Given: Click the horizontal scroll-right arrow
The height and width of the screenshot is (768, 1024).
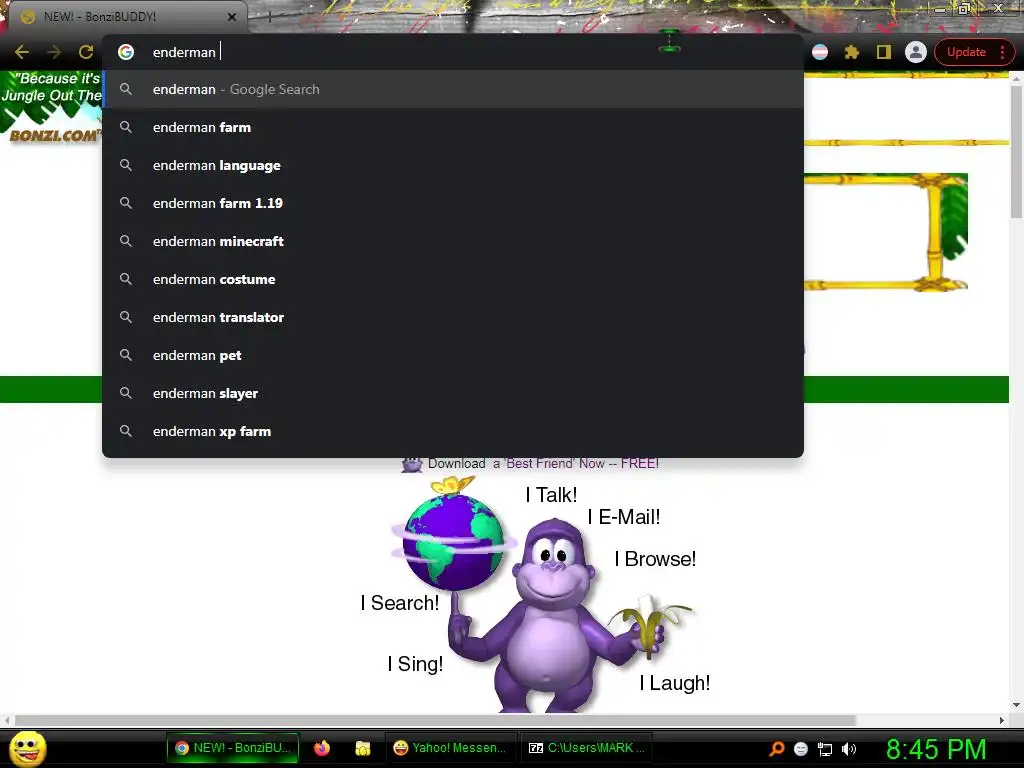Looking at the screenshot, I should 1002,720.
